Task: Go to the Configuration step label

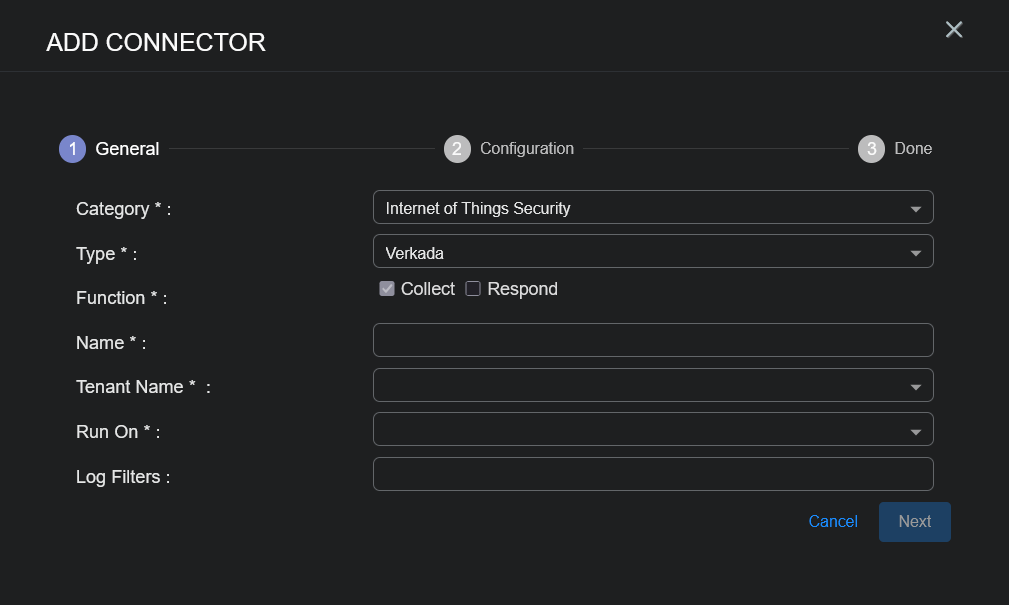Action: [527, 149]
